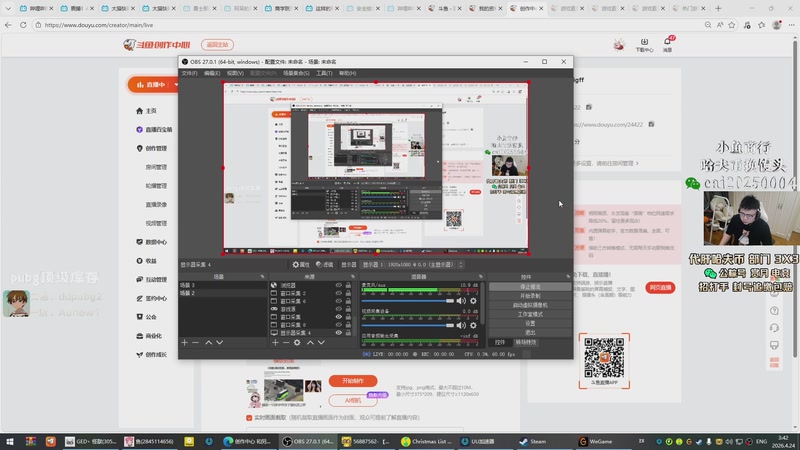Mute 麦克风/Aux with its speaker icon

point(461,301)
